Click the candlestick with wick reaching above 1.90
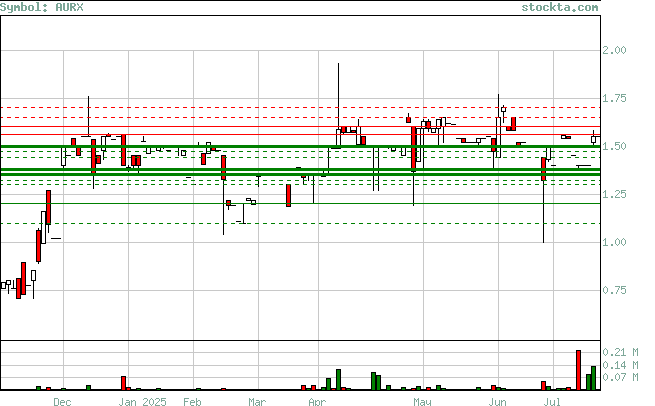655x406 pixels. coord(338,106)
